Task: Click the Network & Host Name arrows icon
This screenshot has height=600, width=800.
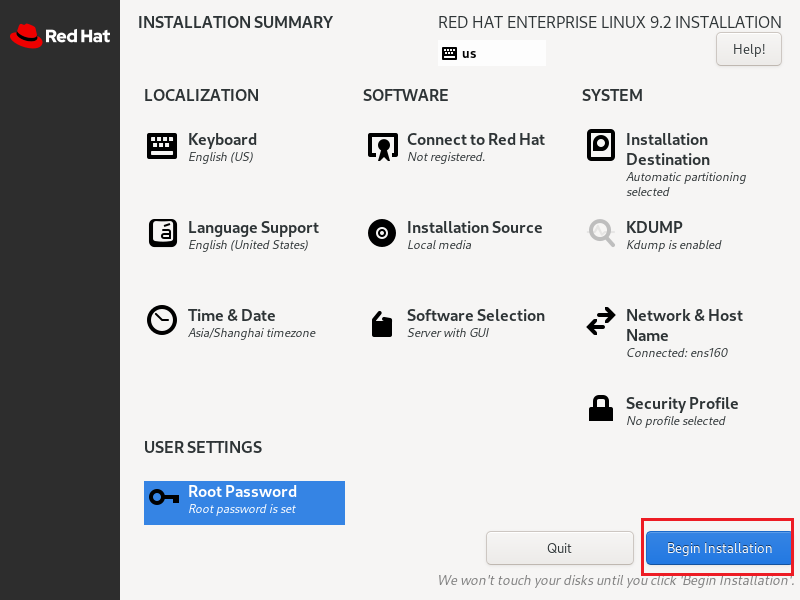Action: click(x=601, y=321)
